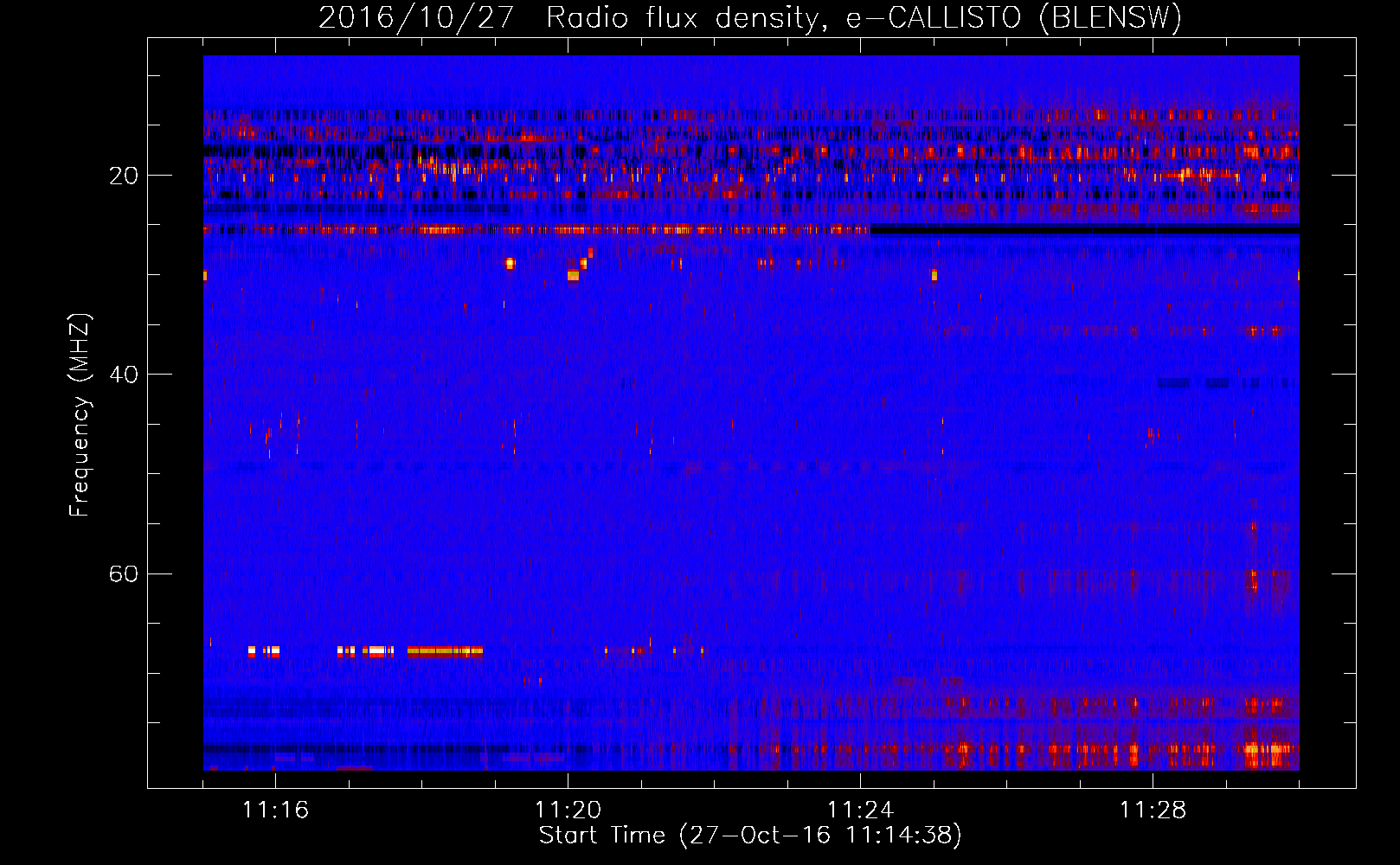Click the 60 MHz frequency tick label
Viewport: 1400px width, 865px height.
[123, 574]
